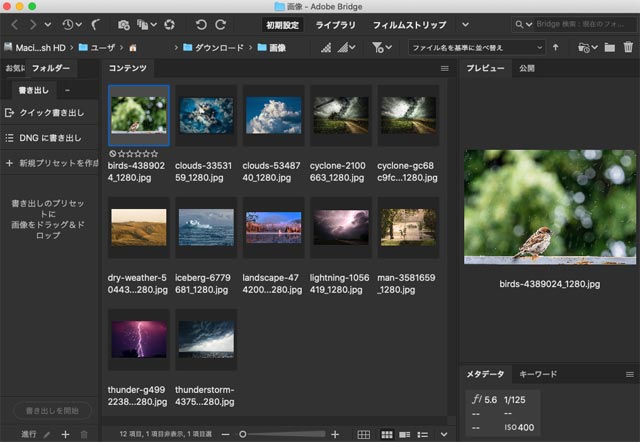Viewport: 640px width, 442px height.
Task: Click クイック書き出し preset
Action: [x=49, y=113]
